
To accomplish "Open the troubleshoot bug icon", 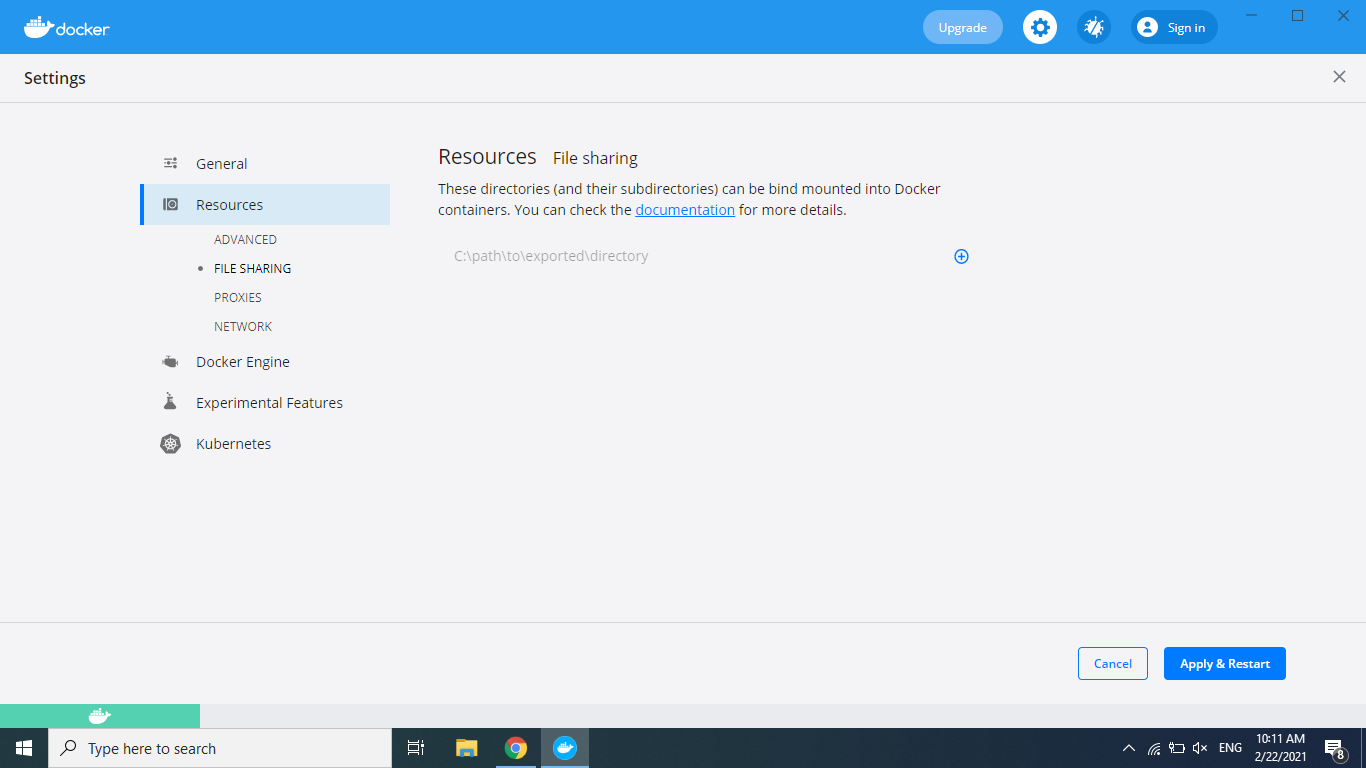I will [x=1094, y=27].
